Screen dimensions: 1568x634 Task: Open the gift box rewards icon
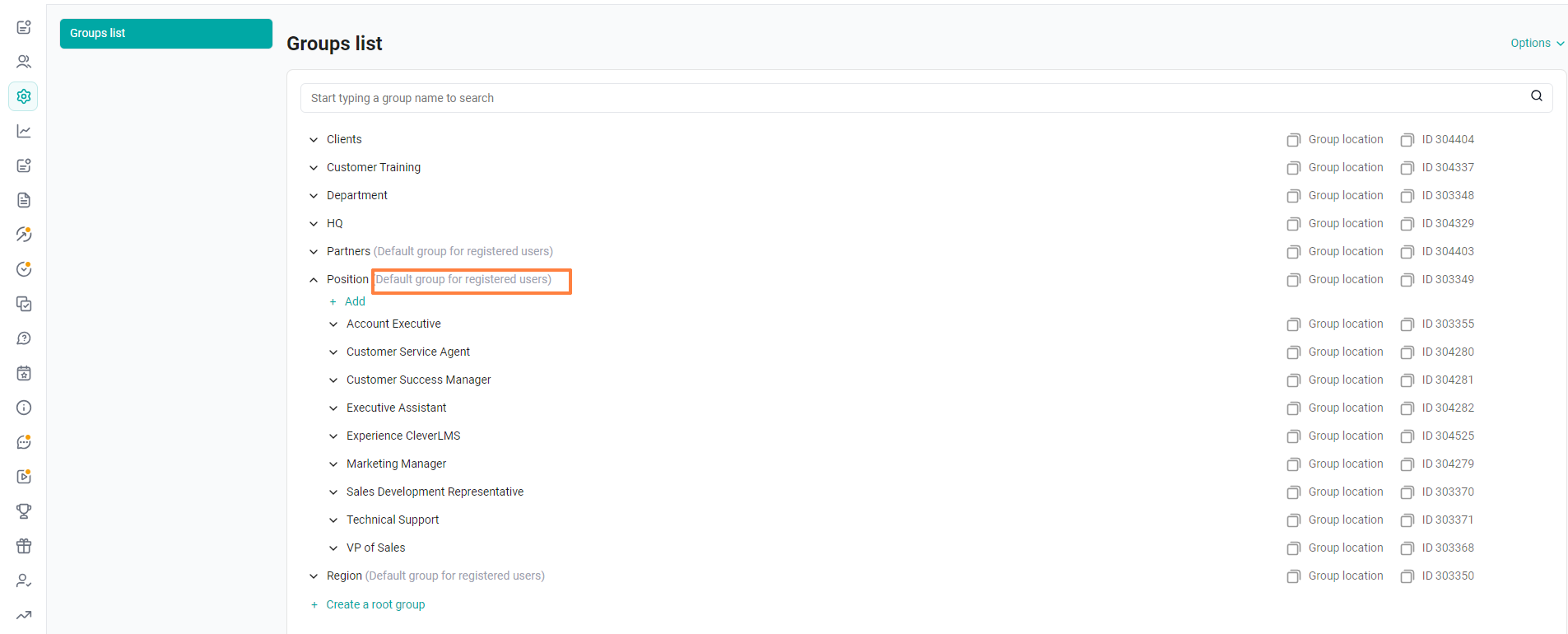(24, 546)
